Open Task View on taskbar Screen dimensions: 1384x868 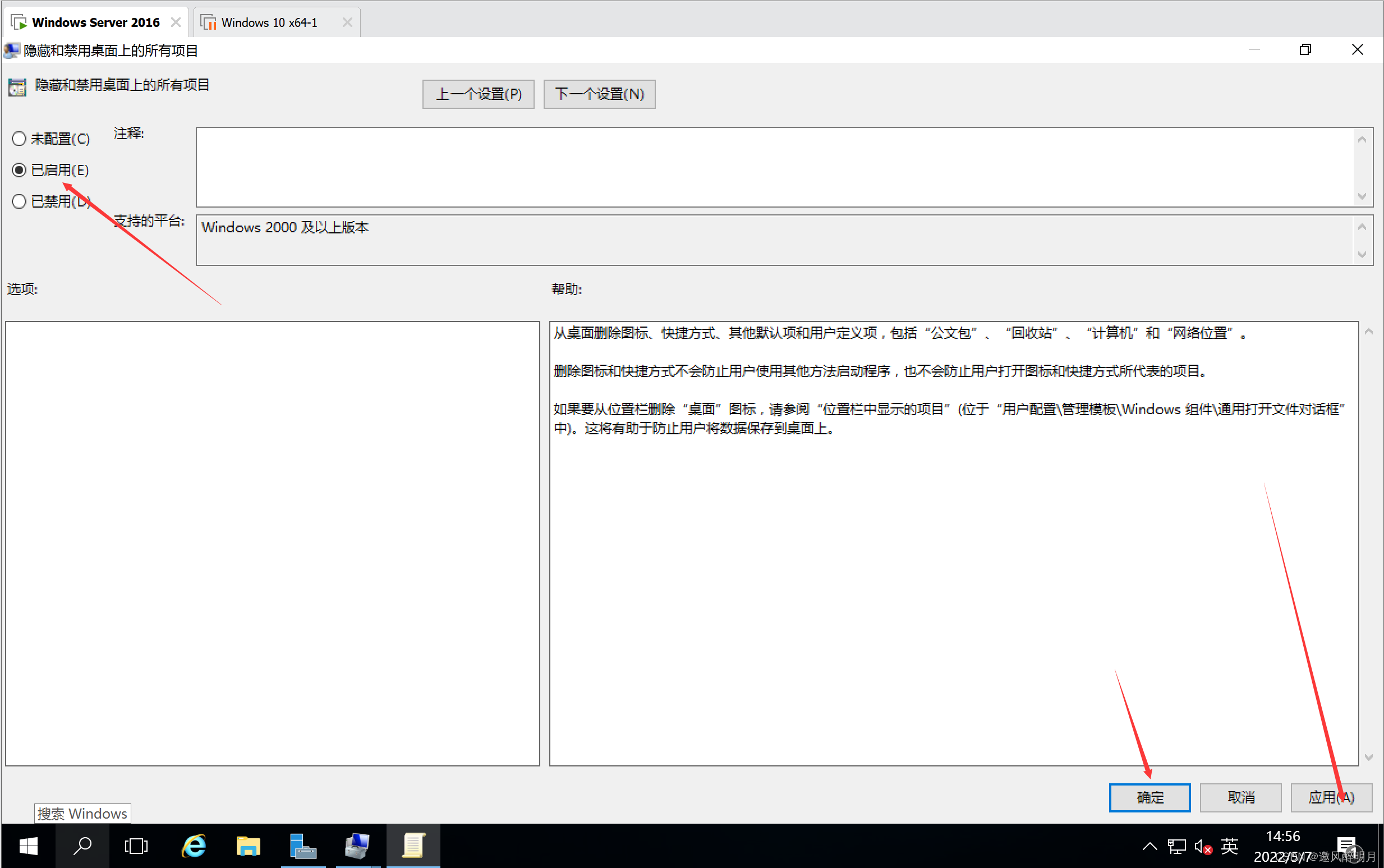(x=136, y=846)
